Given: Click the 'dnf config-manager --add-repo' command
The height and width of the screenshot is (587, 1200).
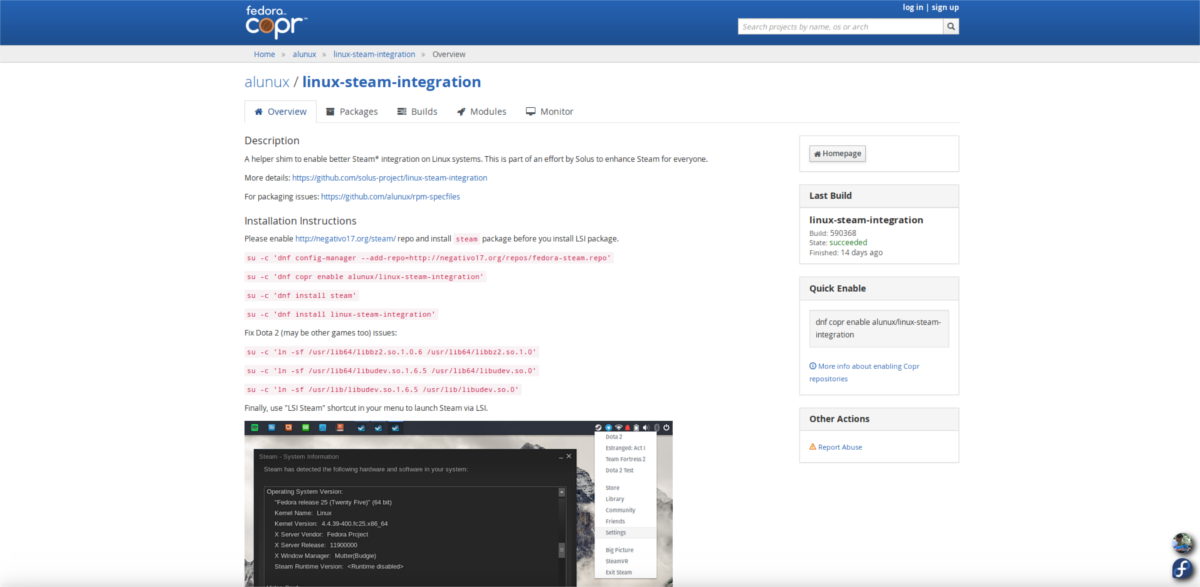Looking at the screenshot, I should [429, 258].
